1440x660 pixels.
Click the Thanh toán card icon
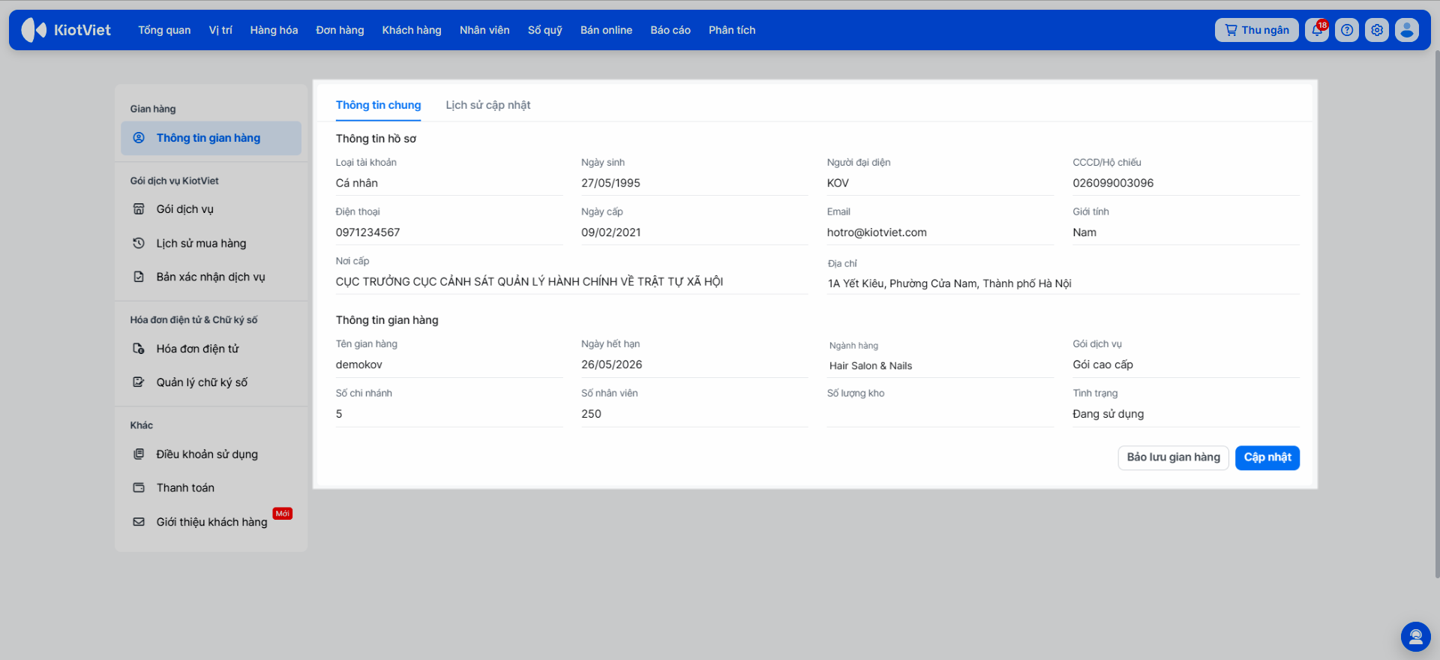[139, 488]
